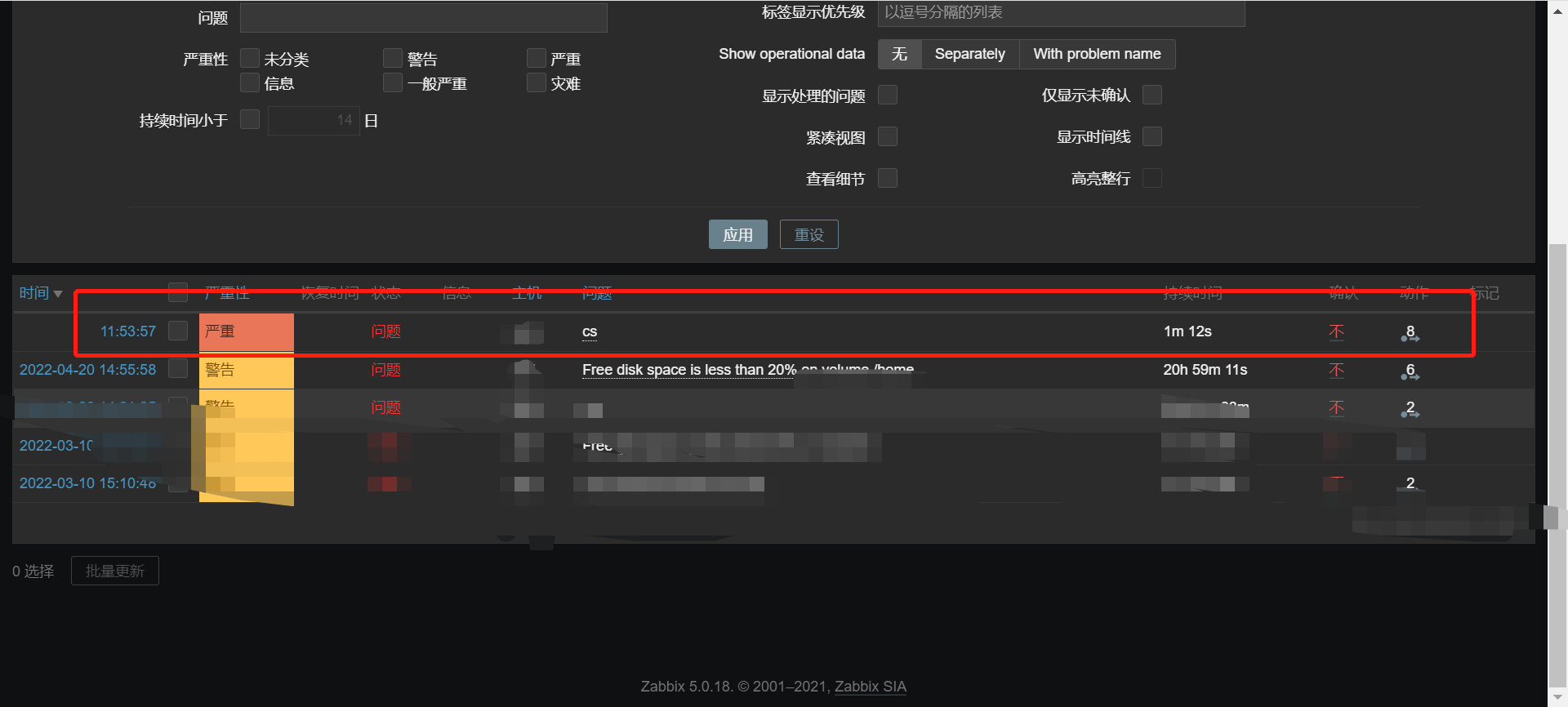Open actions icon showing 2 in last row
Image resolution: width=1568 pixels, height=707 pixels.
tap(1410, 483)
